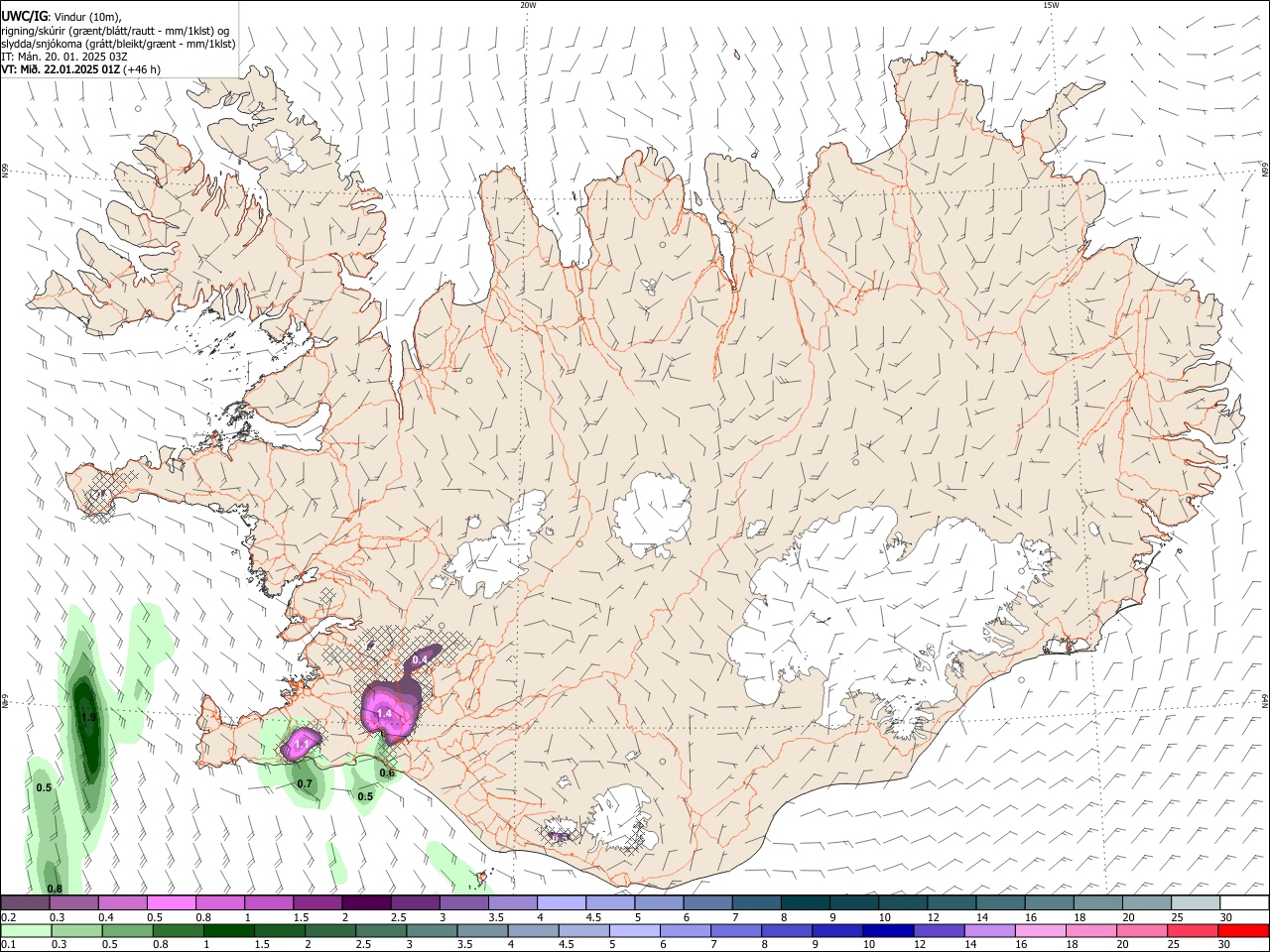Image resolution: width=1270 pixels, height=952 pixels.
Task: Click the upper-scale swatch between 12 and 14
Action: 952,902
